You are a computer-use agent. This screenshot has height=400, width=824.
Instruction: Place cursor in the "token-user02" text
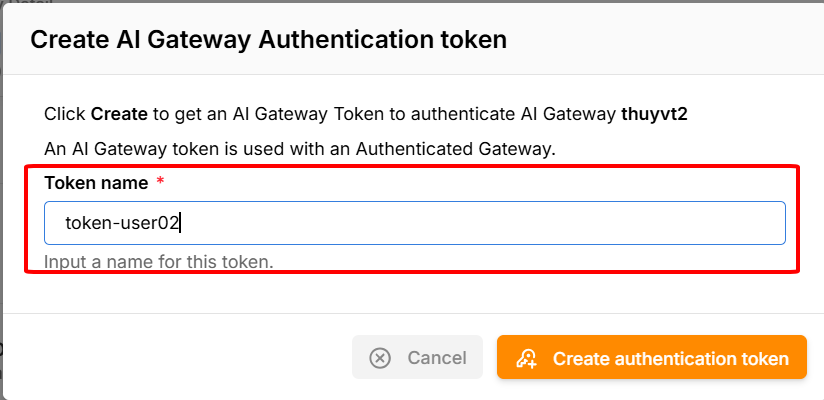pos(121,223)
